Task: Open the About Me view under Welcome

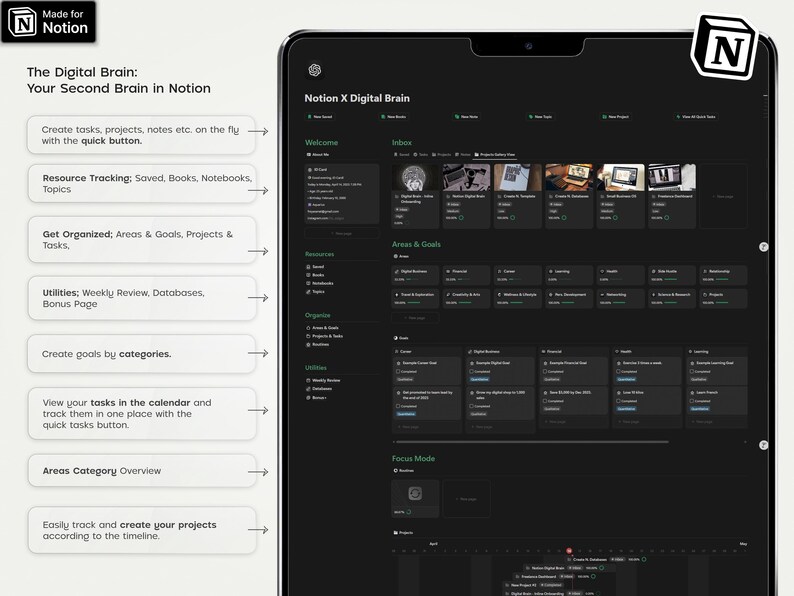Action: pos(317,154)
